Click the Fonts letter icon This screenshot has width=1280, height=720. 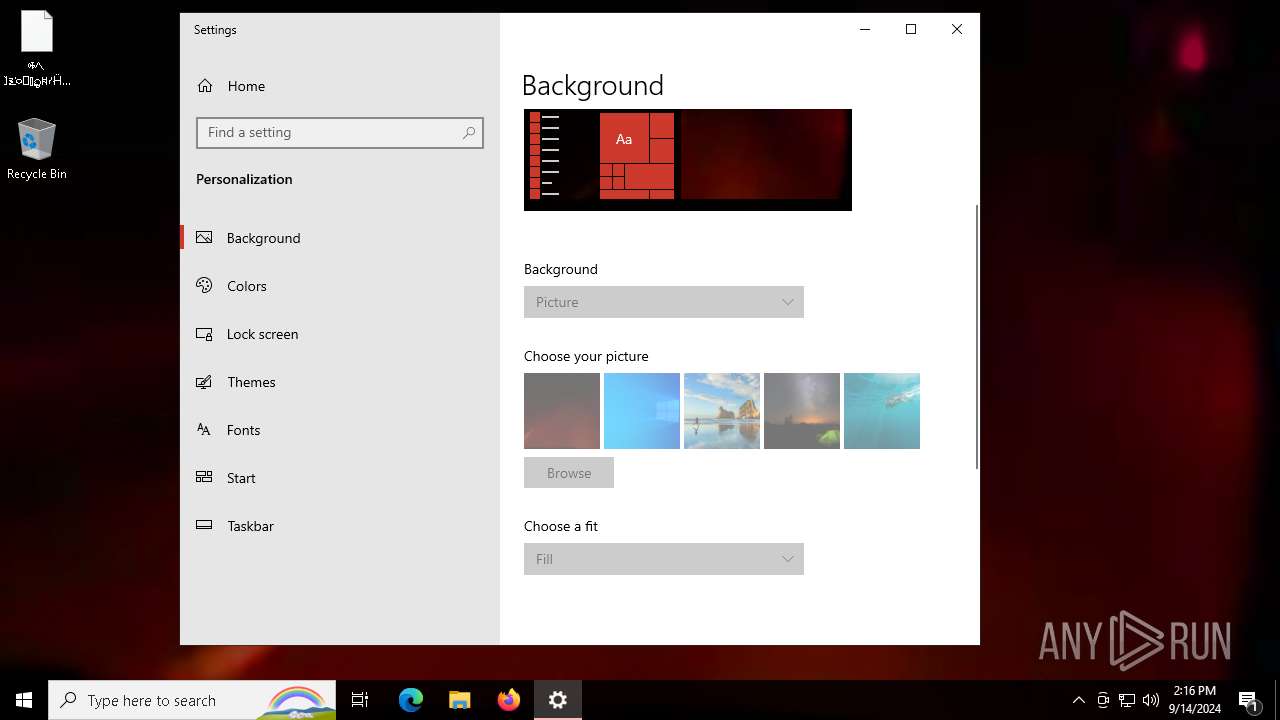coord(204,430)
